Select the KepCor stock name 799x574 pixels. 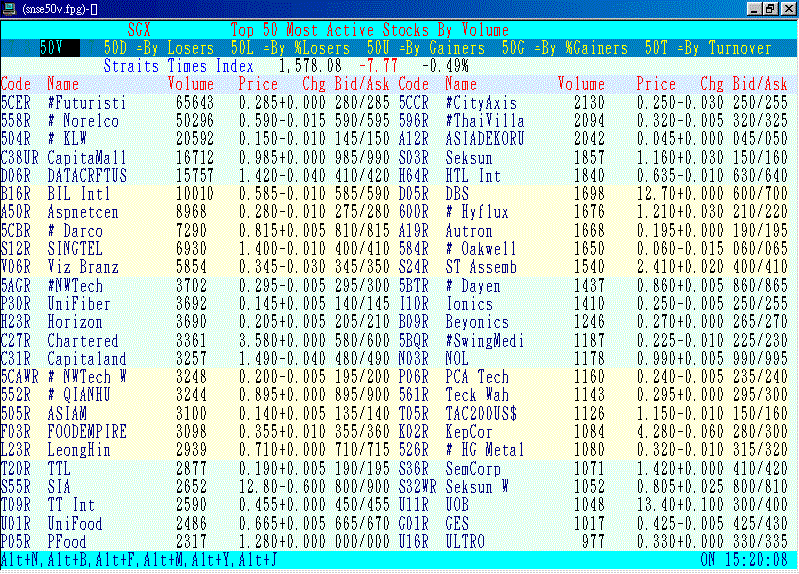coord(469,432)
